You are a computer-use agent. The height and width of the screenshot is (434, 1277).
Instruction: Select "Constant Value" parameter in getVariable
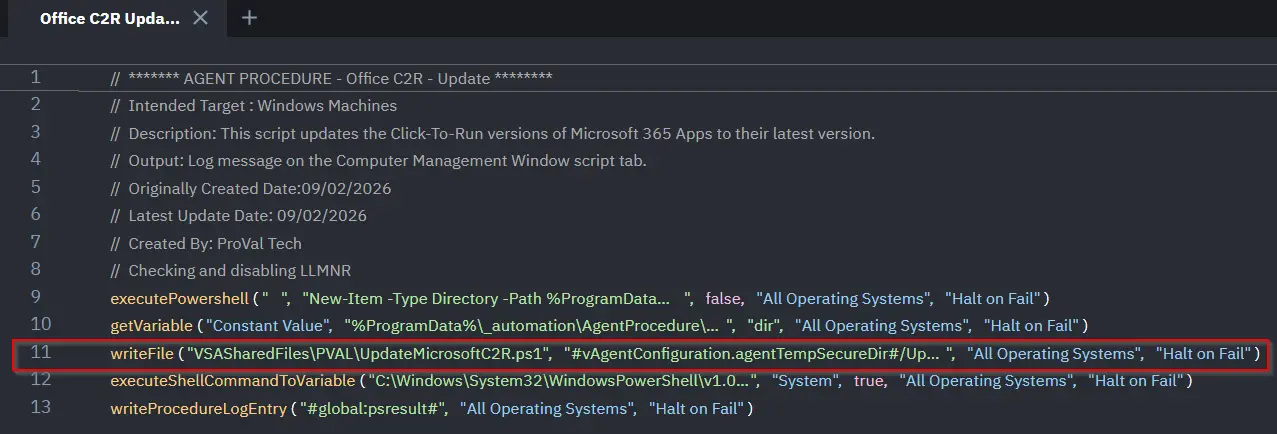pyautogui.click(x=269, y=326)
